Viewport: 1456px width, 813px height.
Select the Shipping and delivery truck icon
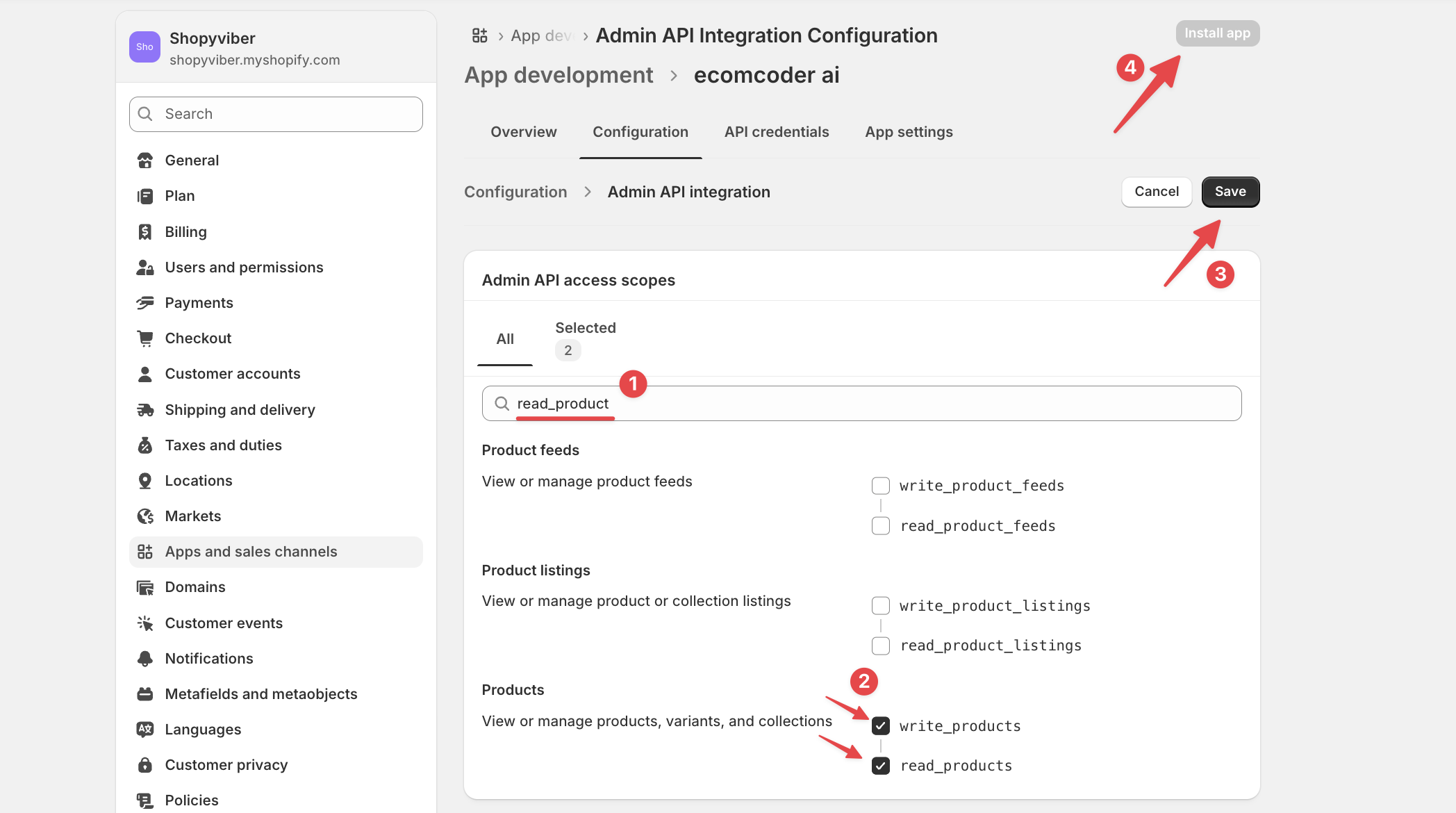pos(145,409)
